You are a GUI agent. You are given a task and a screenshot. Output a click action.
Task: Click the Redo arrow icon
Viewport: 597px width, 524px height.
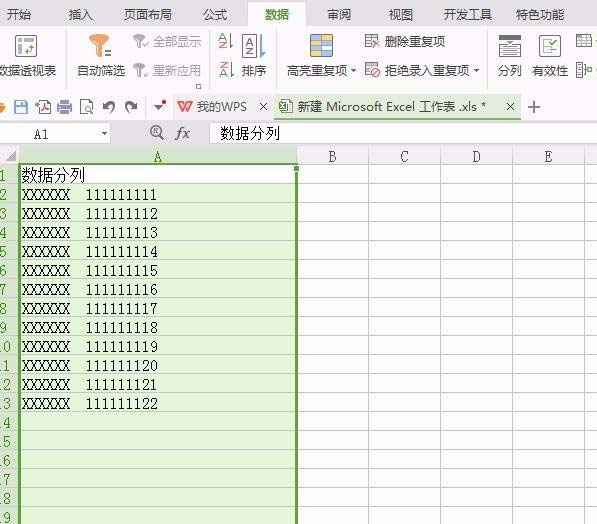point(131,107)
